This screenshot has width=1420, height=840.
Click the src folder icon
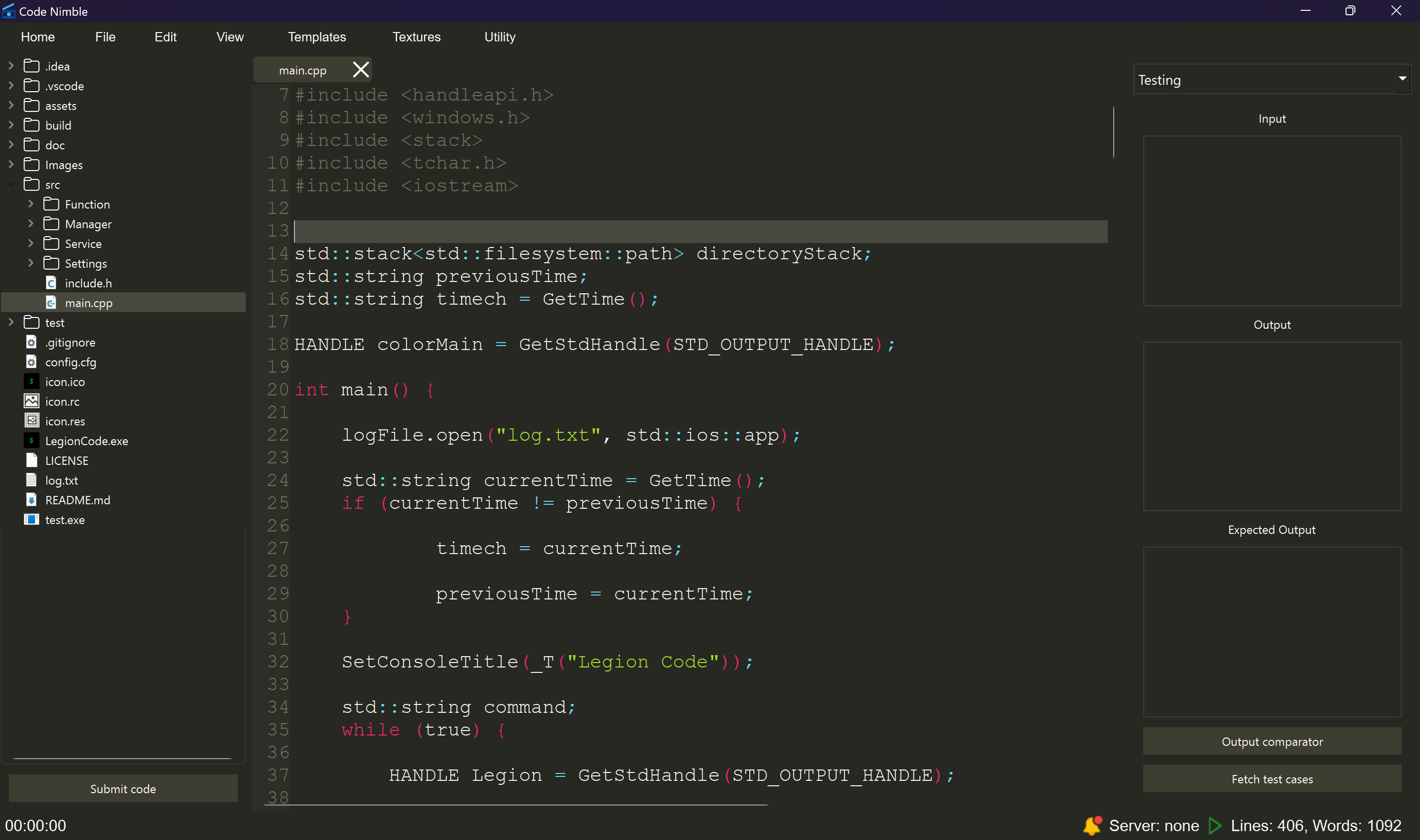(32, 184)
